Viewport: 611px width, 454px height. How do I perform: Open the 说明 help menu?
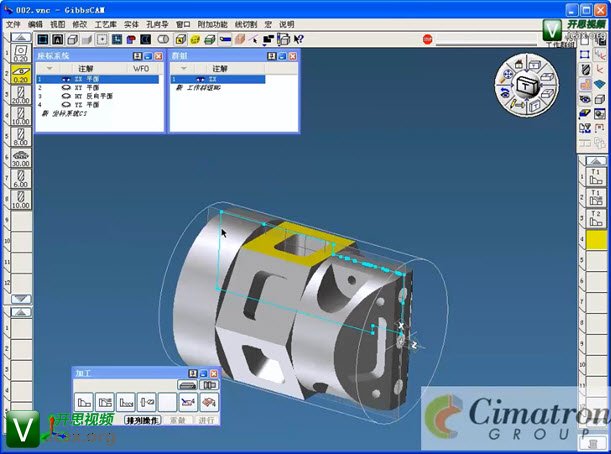pyautogui.click(x=286, y=25)
